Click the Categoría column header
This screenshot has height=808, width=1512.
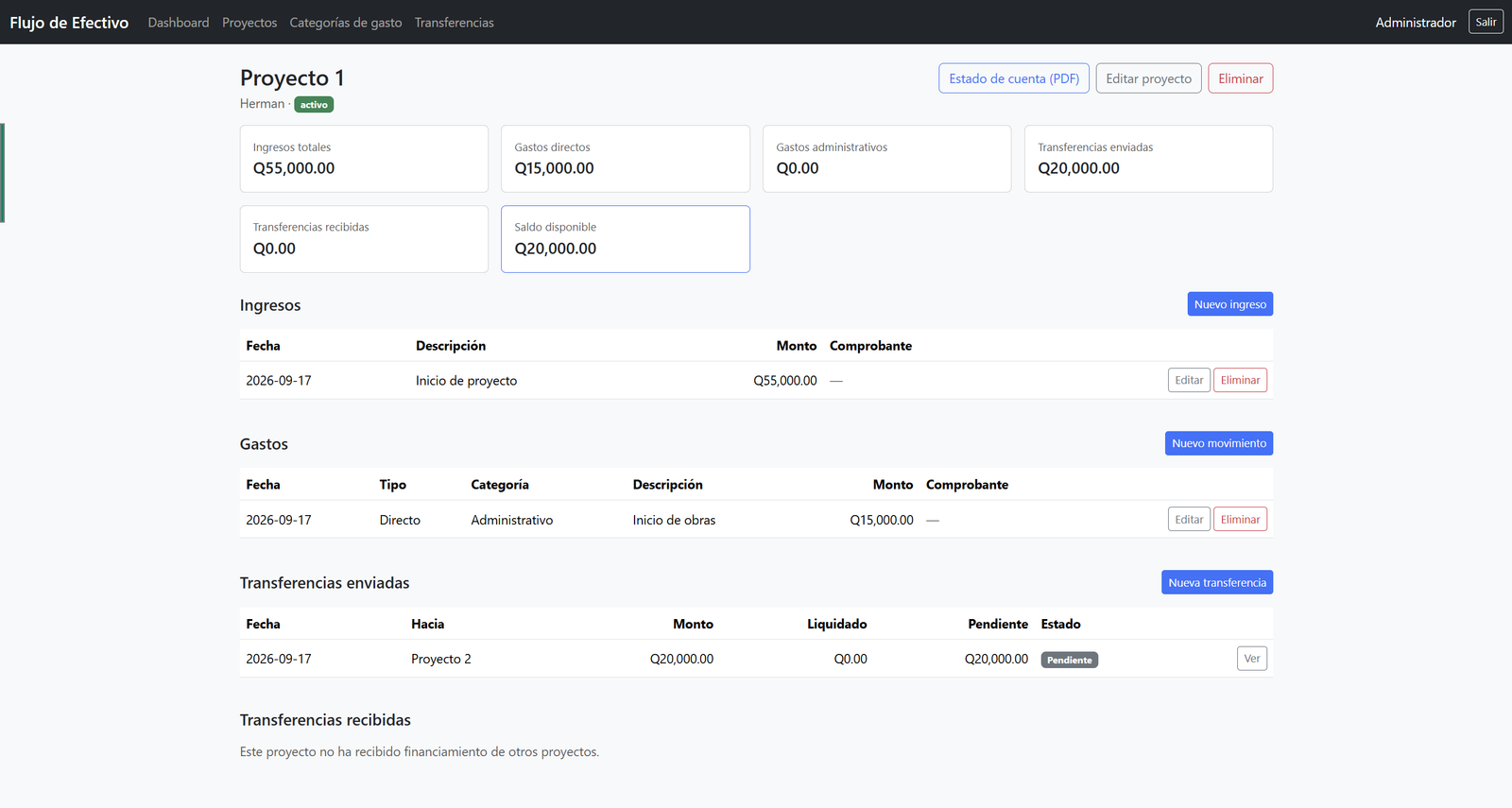(500, 485)
